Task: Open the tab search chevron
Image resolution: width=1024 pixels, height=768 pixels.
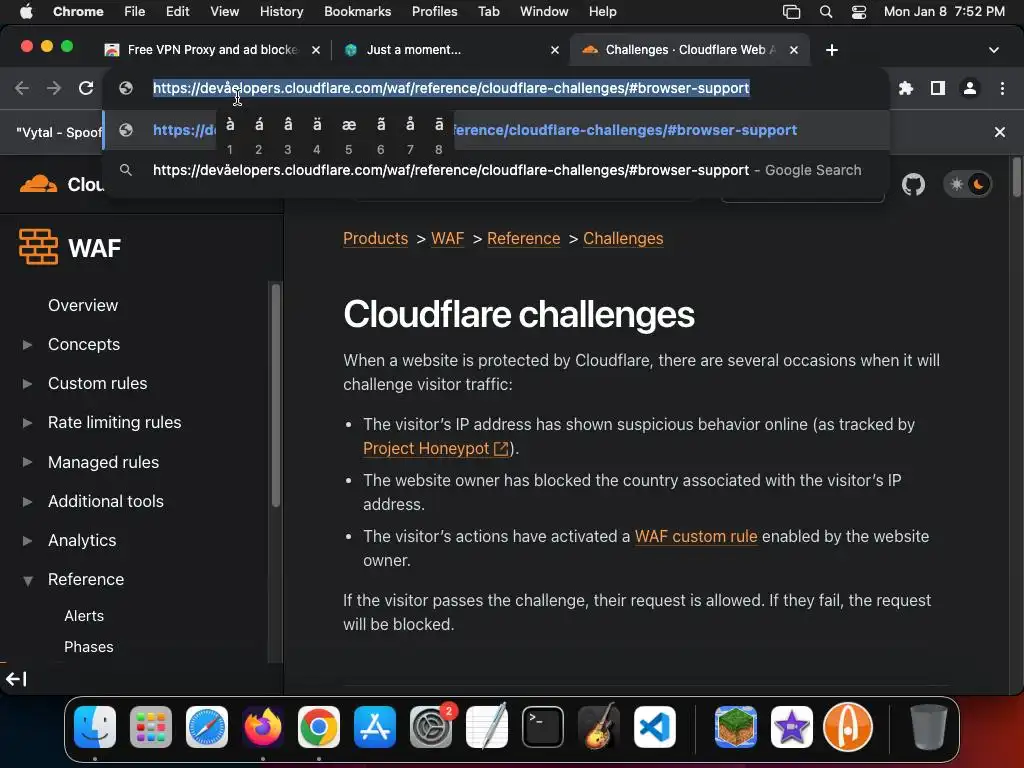Action: [993, 50]
